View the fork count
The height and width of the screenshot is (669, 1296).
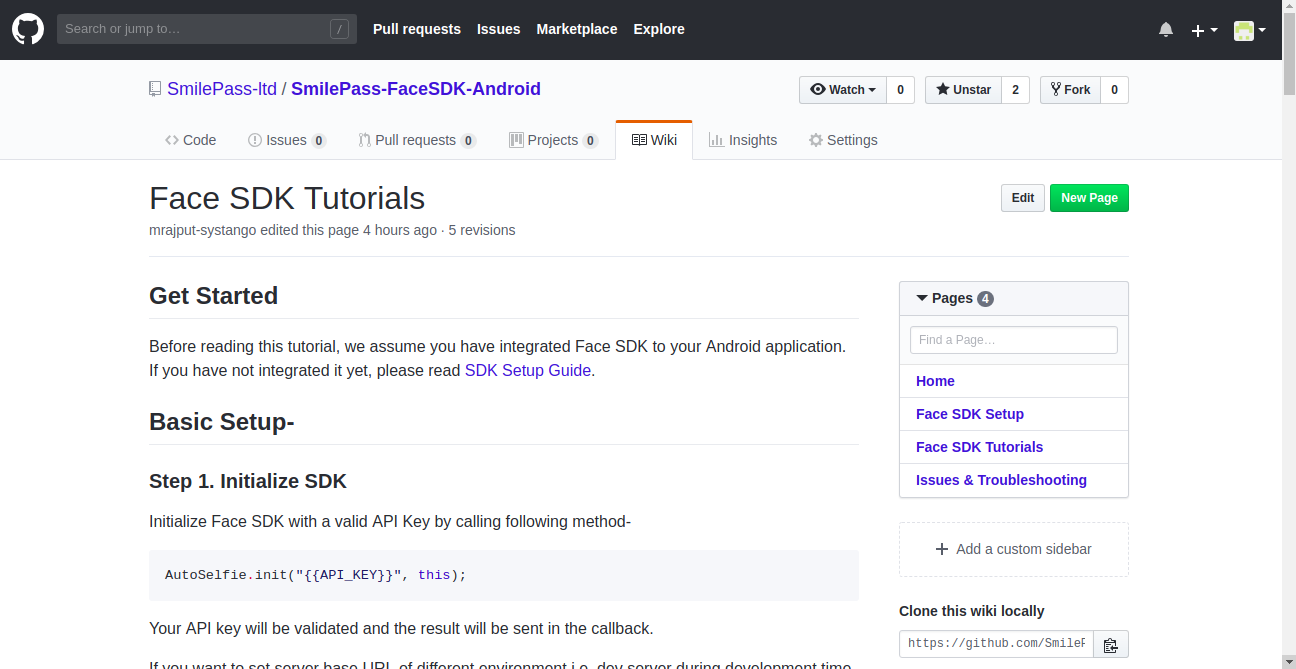click(1114, 90)
